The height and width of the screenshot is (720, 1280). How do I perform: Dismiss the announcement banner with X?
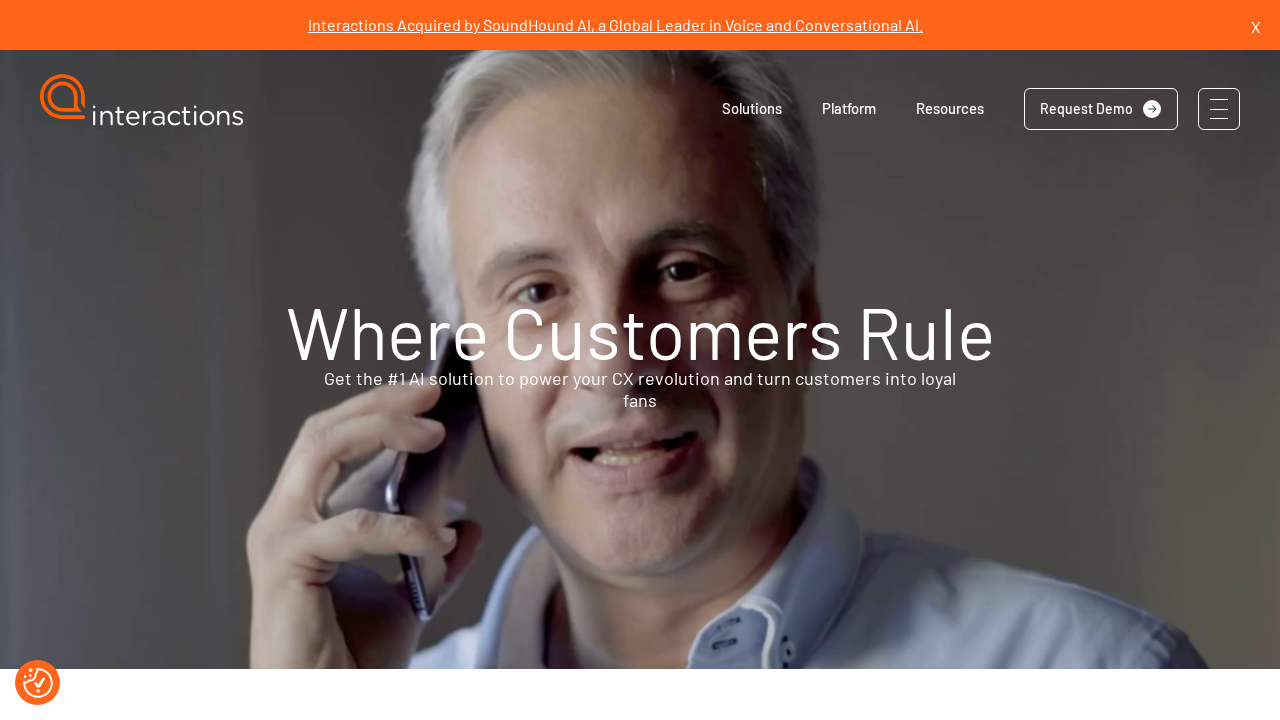[x=1255, y=27]
